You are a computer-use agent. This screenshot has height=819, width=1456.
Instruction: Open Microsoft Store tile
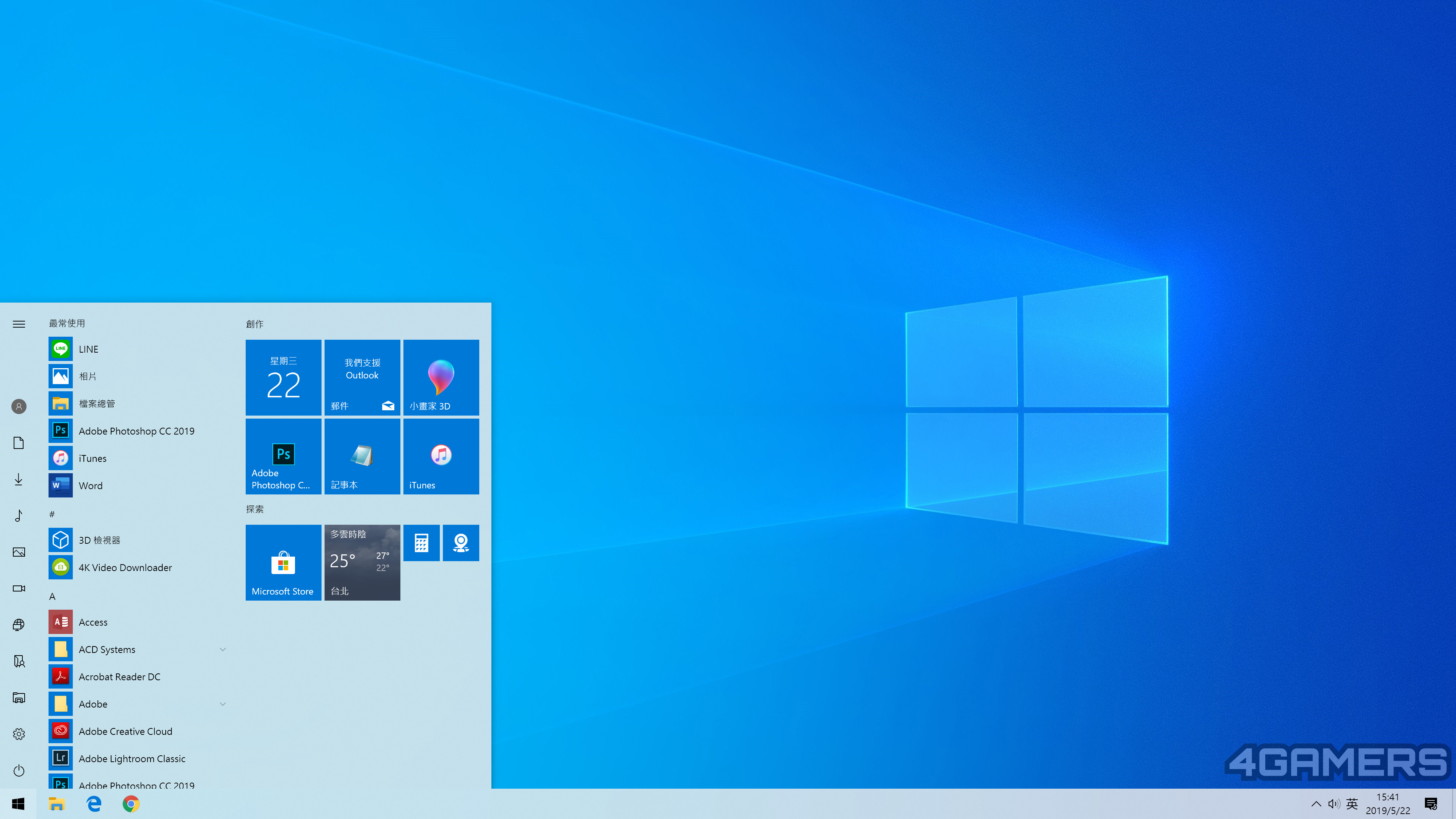tap(282, 562)
